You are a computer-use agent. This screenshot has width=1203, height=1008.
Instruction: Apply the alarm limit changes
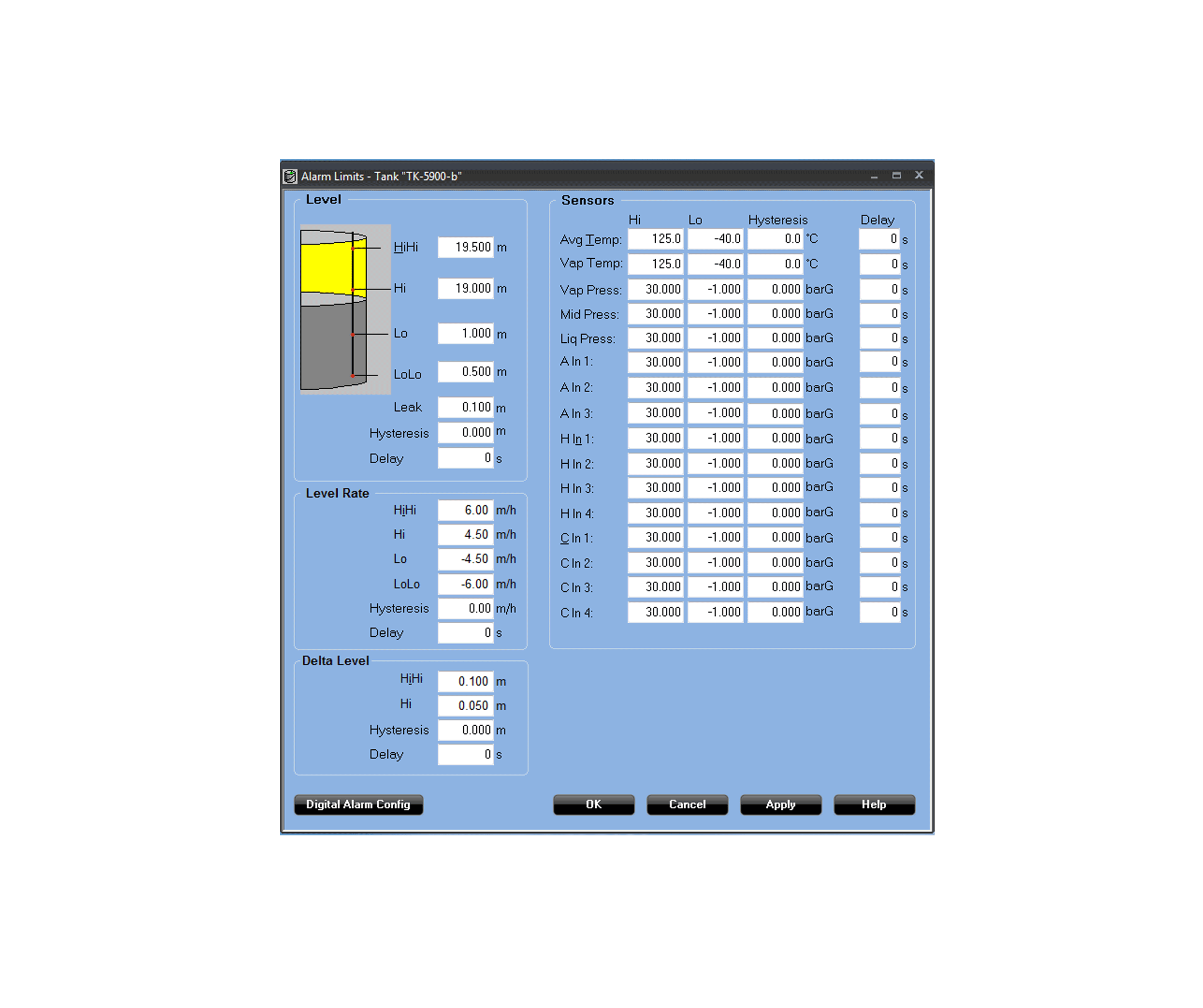[x=780, y=804]
